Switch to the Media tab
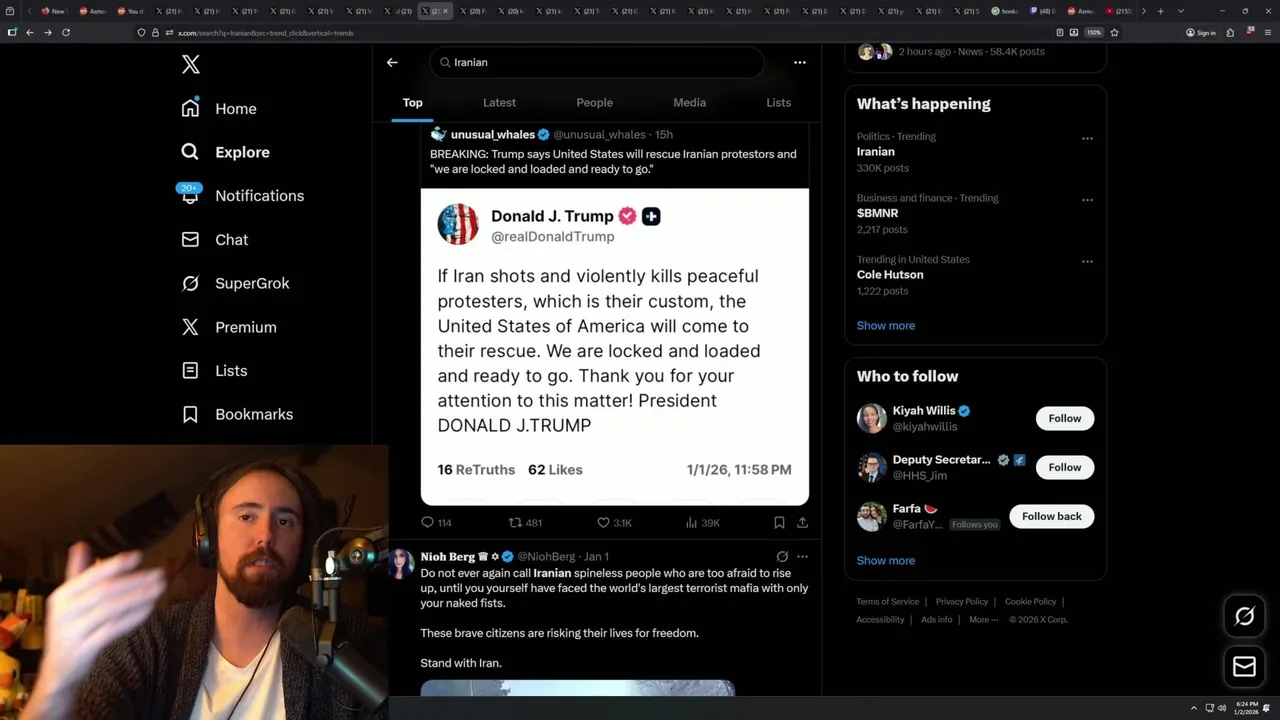 pyautogui.click(x=689, y=102)
